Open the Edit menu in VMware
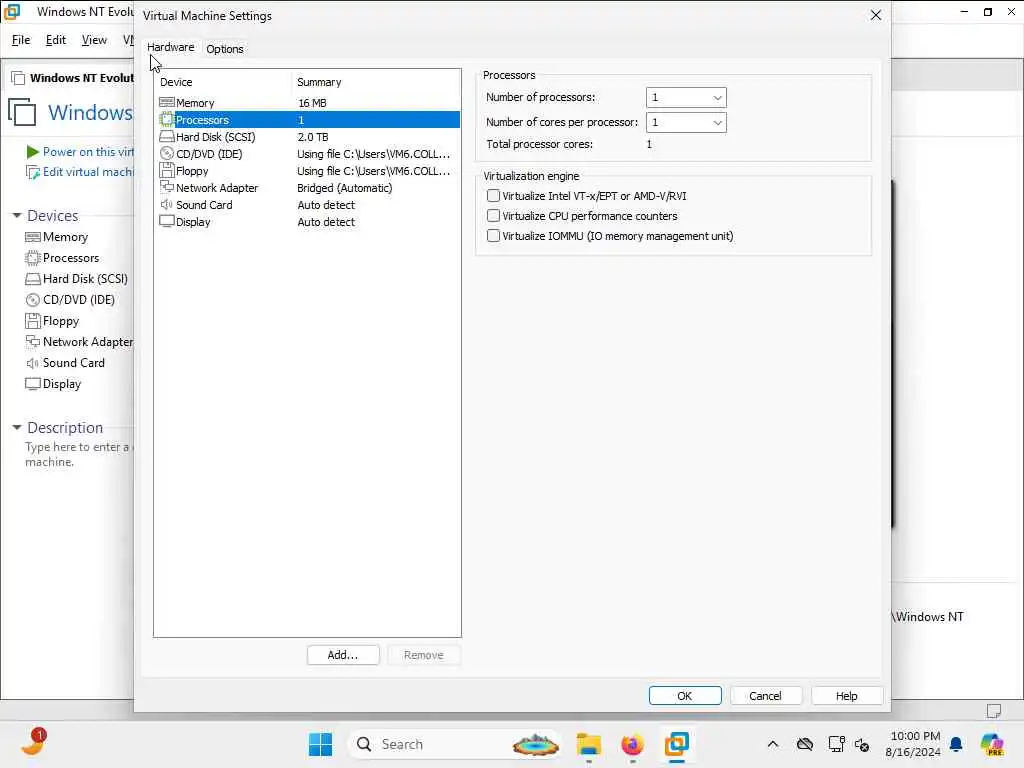This screenshot has height=768, width=1024. click(56, 40)
